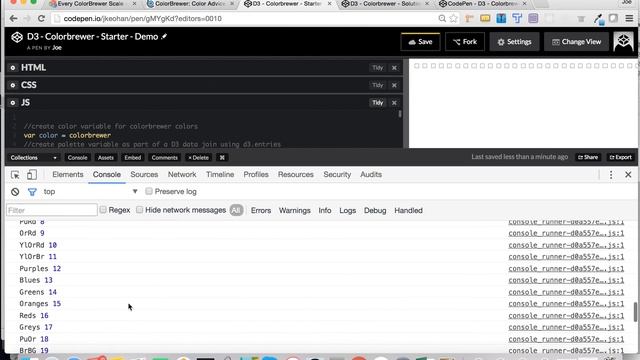
Task: Close the CSS editor panel
Action: point(394,85)
